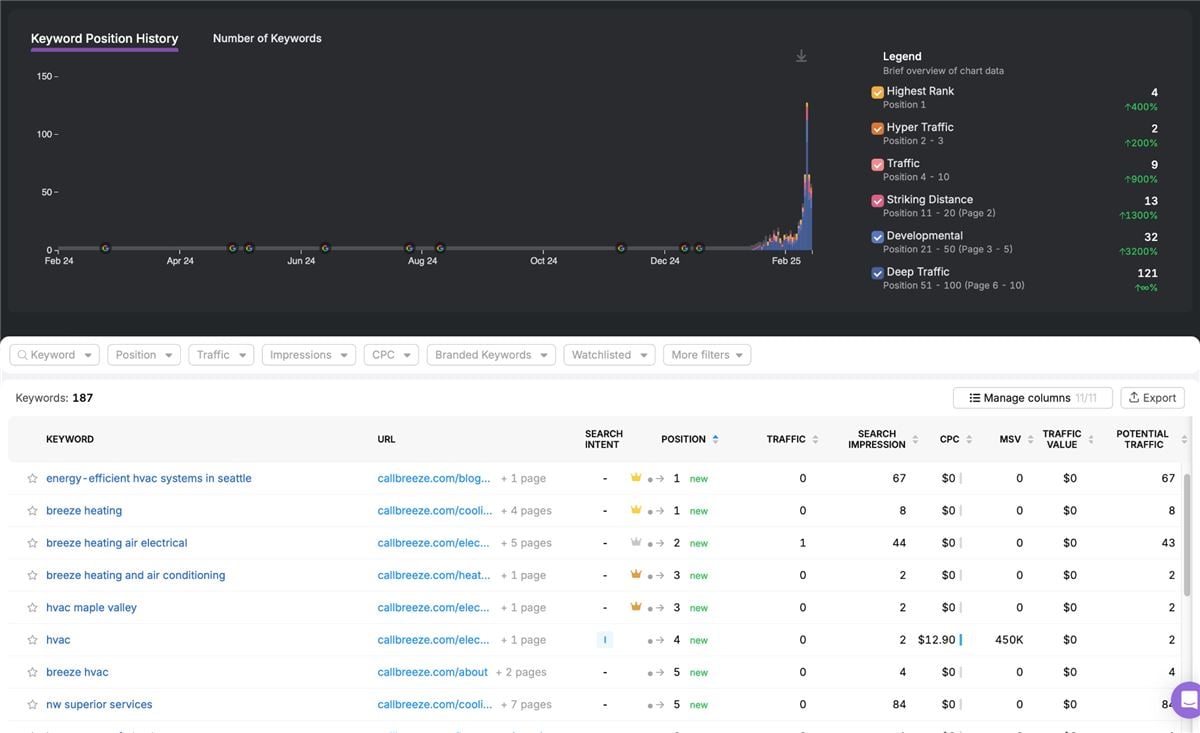Image resolution: width=1200 pixels, height=733 pixels.
Task: Click the 450K MSV value
Action: (1008, 640)
